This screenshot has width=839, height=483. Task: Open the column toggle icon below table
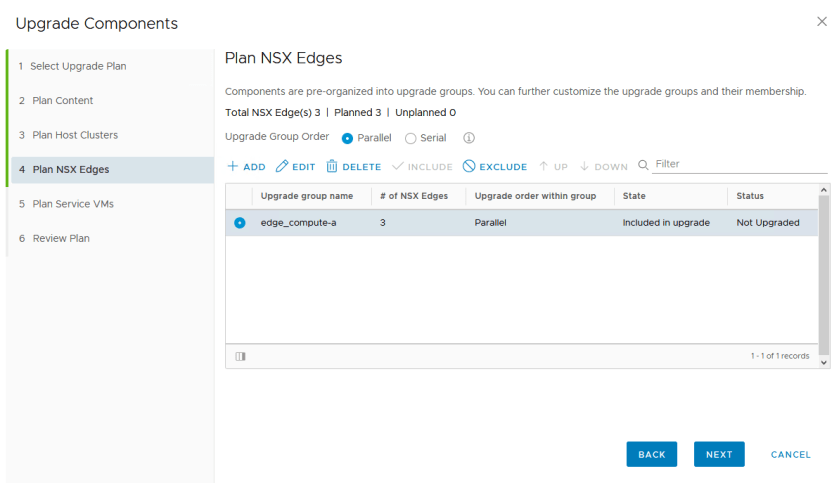coord(240,356)
